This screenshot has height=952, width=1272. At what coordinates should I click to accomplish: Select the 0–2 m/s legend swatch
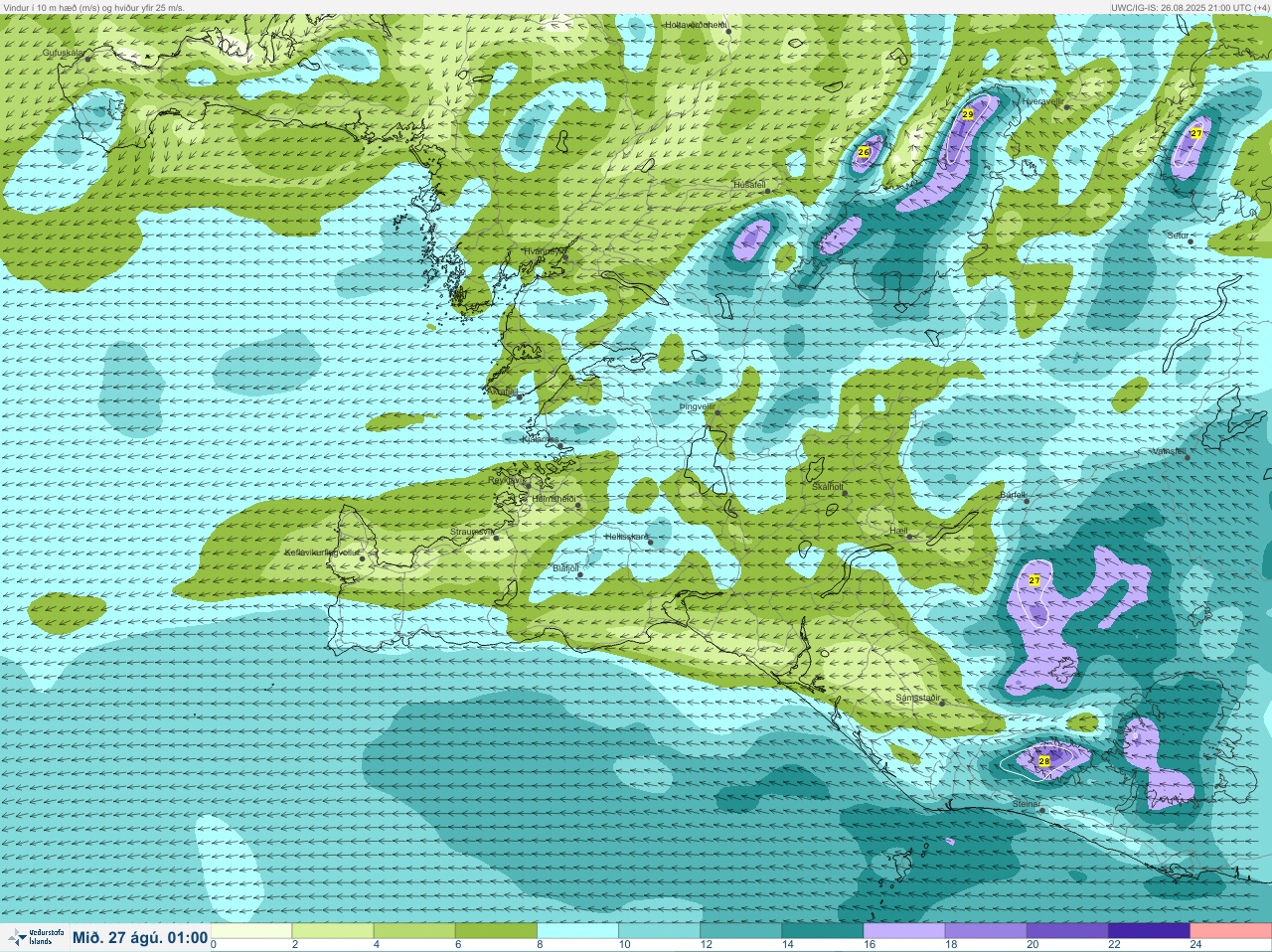251,931
